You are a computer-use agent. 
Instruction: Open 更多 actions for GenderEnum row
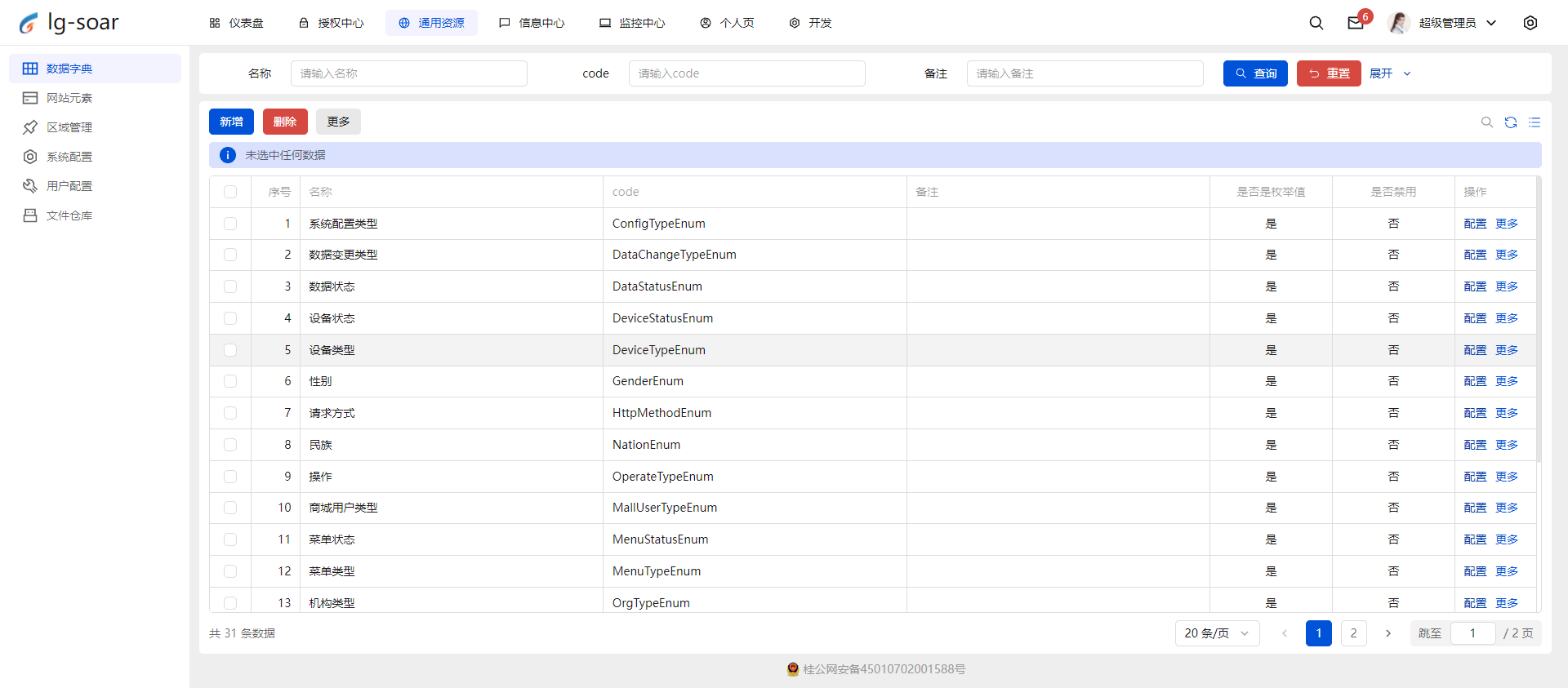pyautogui.click(x=1507, y=381)
